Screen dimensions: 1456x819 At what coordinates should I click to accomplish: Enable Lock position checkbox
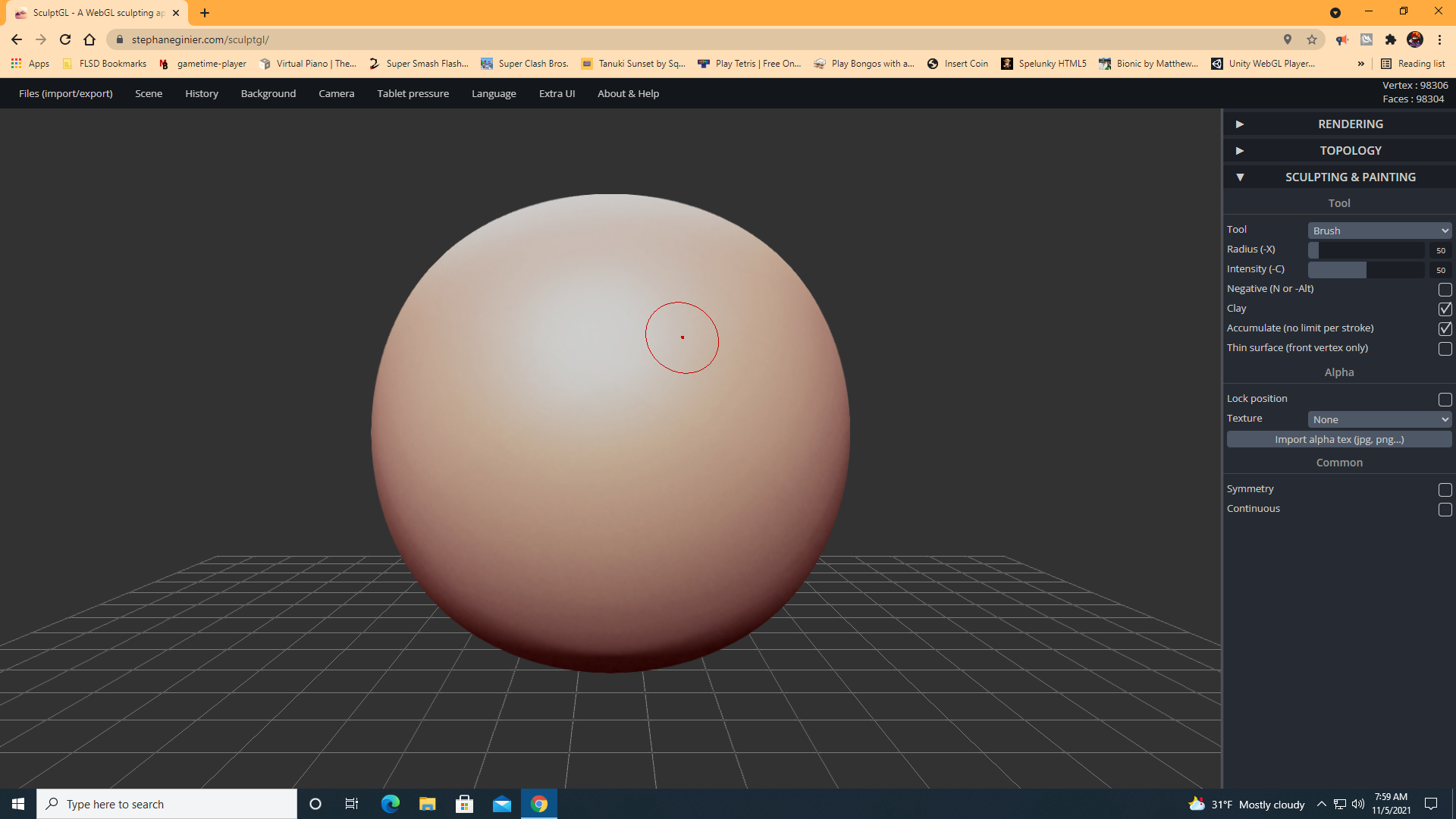pyautogui.click(x=1445, y=399)
